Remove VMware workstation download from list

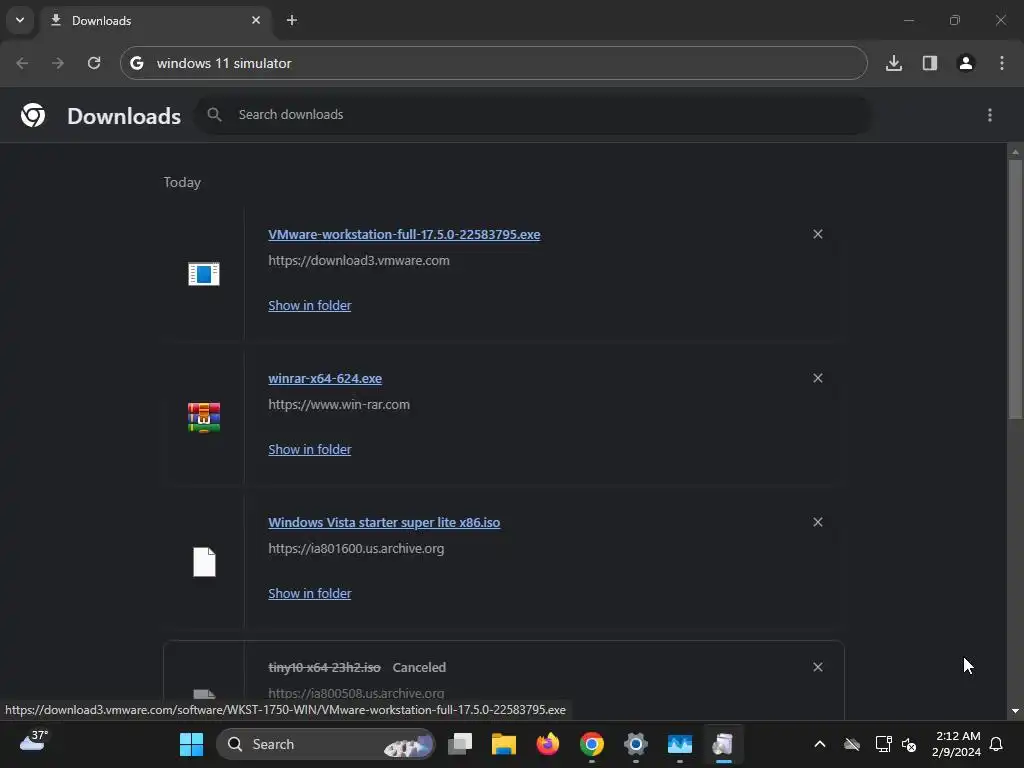(x=818, y=234)
